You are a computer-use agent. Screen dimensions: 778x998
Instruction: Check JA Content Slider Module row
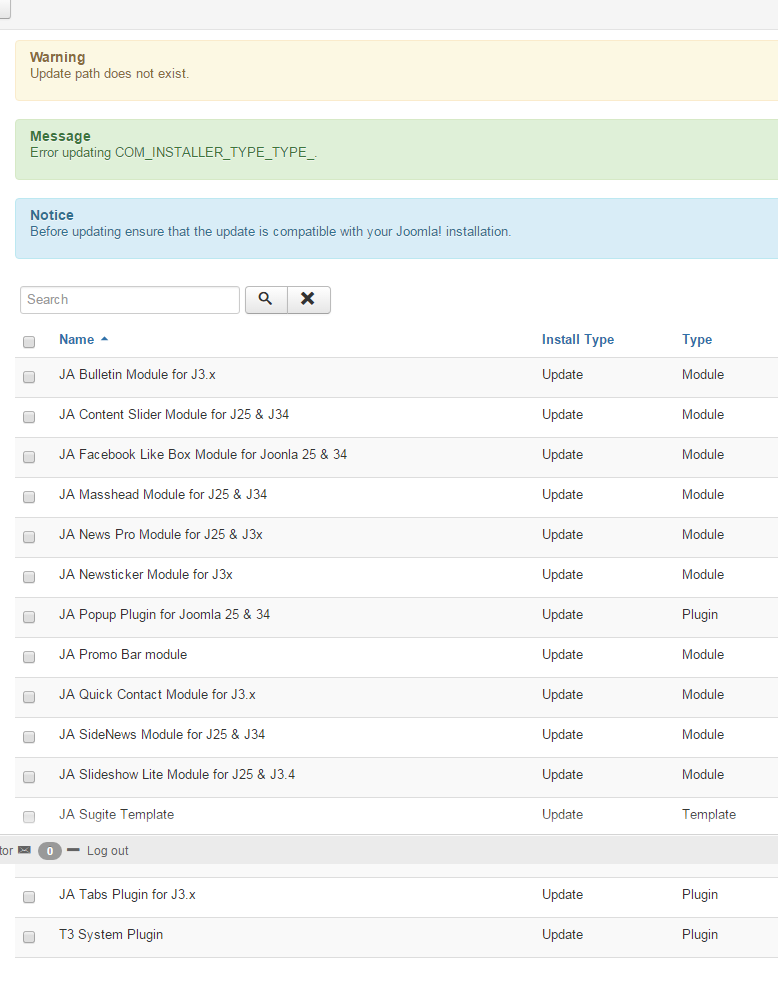[29, 417]
